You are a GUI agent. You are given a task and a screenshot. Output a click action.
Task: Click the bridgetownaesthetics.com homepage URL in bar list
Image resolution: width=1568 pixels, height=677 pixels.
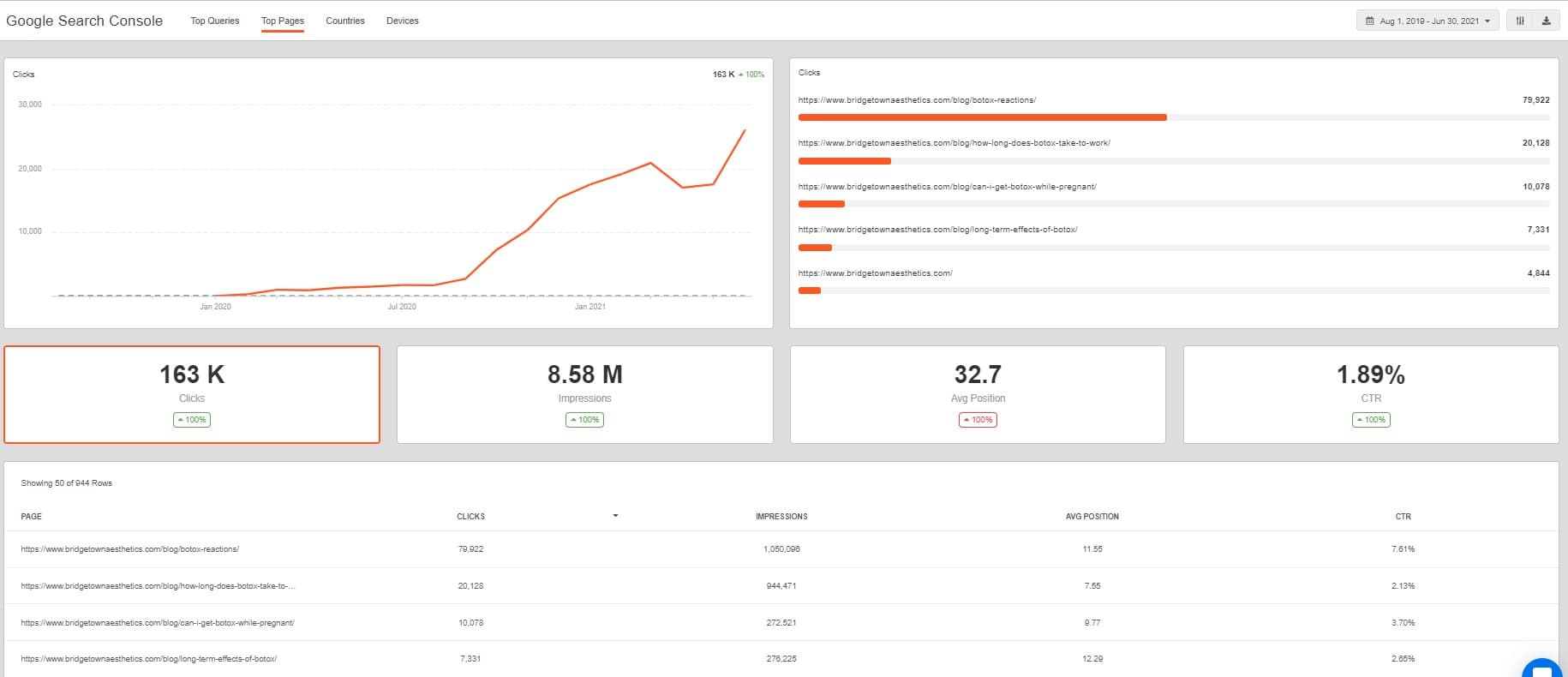pyautogui.click(x=875, y=273)
